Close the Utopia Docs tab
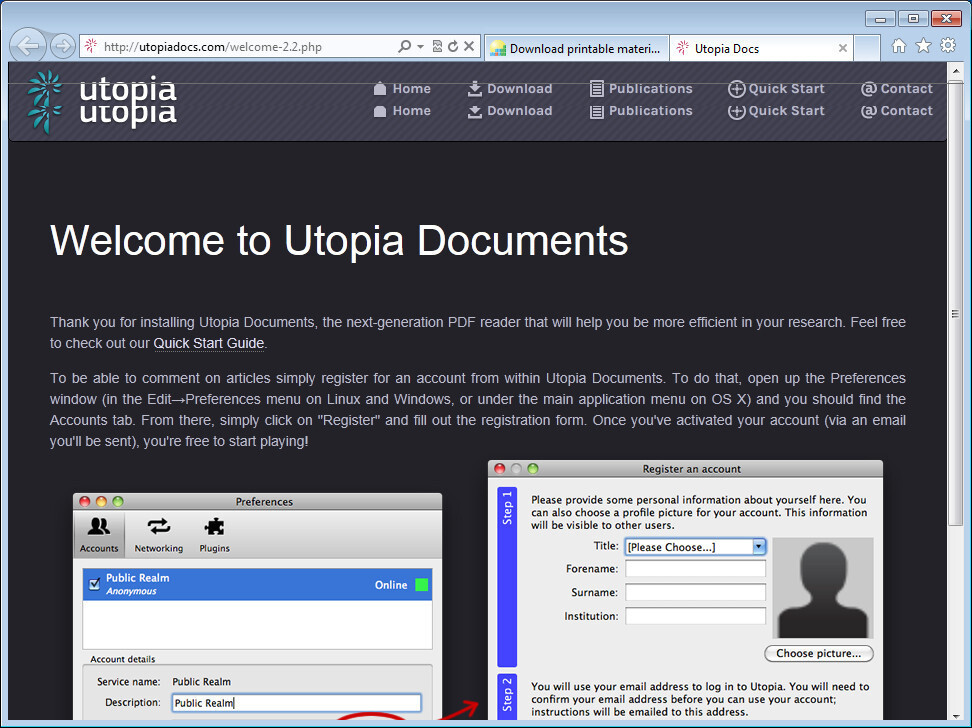The height and width of the screenshot is (728, 972). [842, 48]
